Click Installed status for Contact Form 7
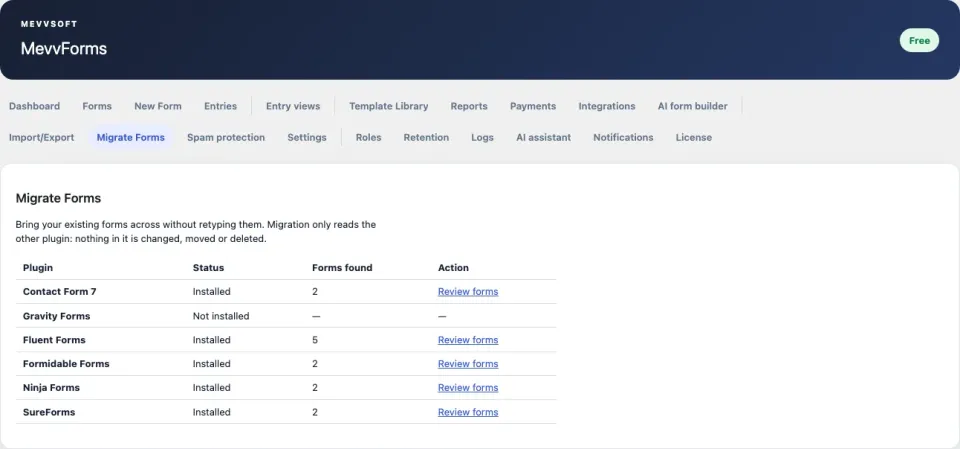 click(x=212, y=292)
